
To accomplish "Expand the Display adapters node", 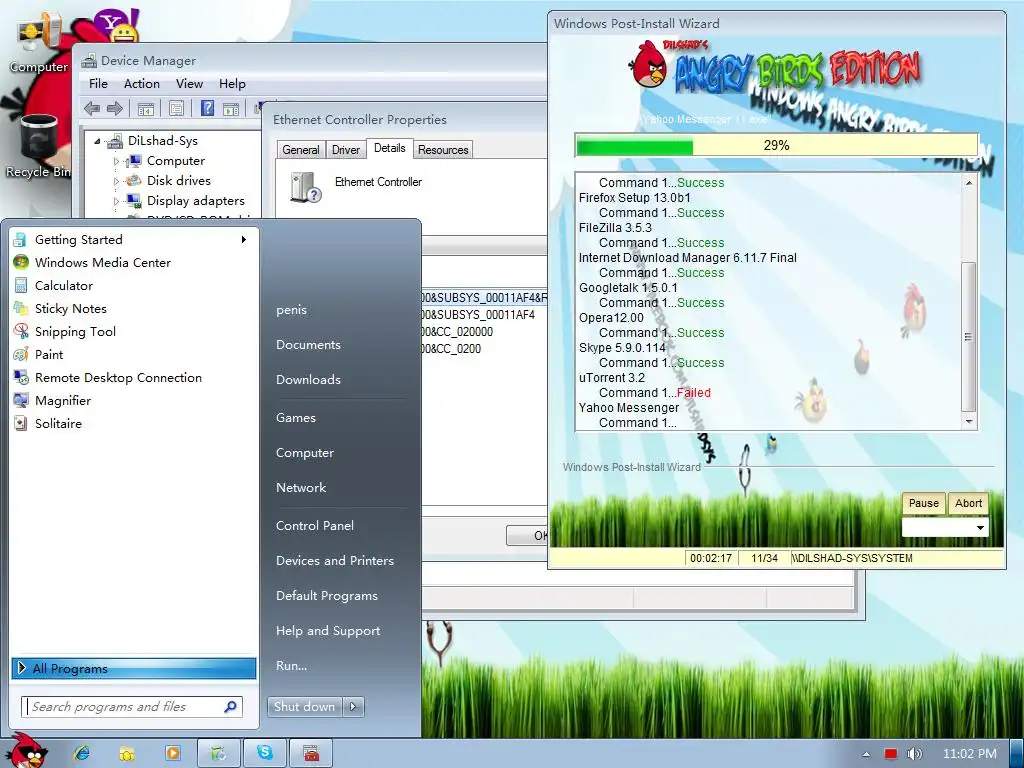I will (x=116, y=201).
